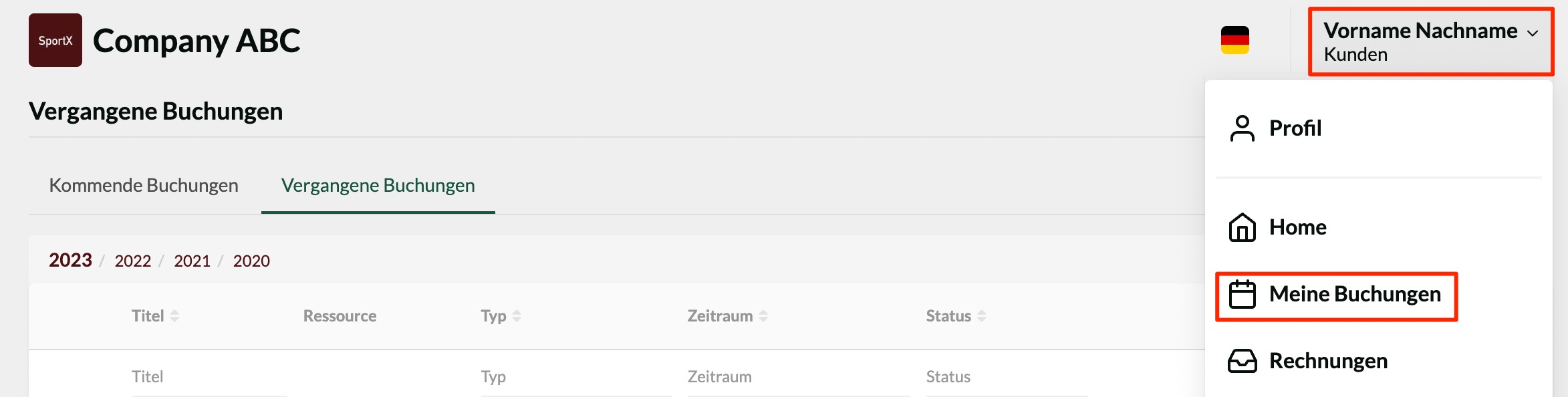Sort table by Status column arrows

pyautogui.click(x=982, y=316)
